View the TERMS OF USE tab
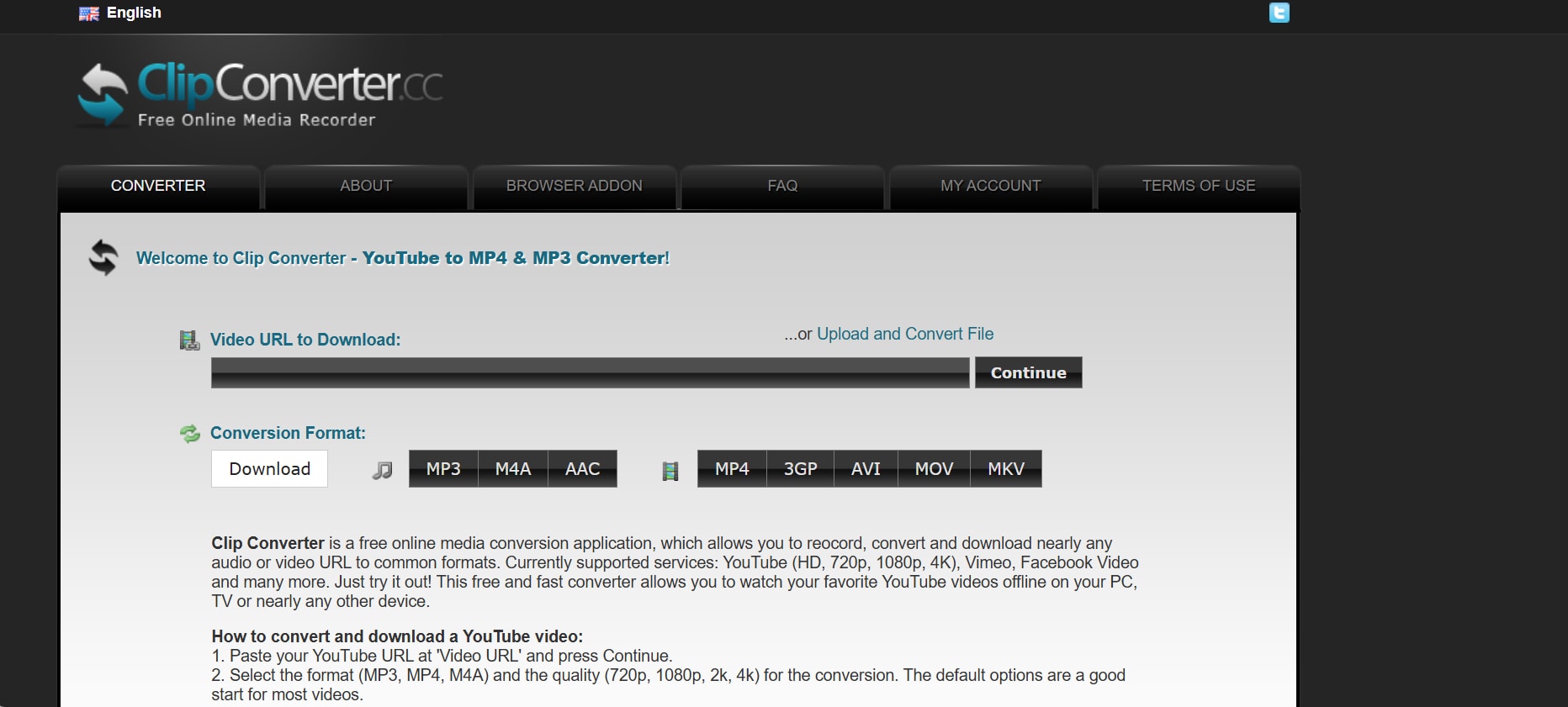This screenshot has height=707, width=1568. pyautogui.click(x=1199, y=186)
